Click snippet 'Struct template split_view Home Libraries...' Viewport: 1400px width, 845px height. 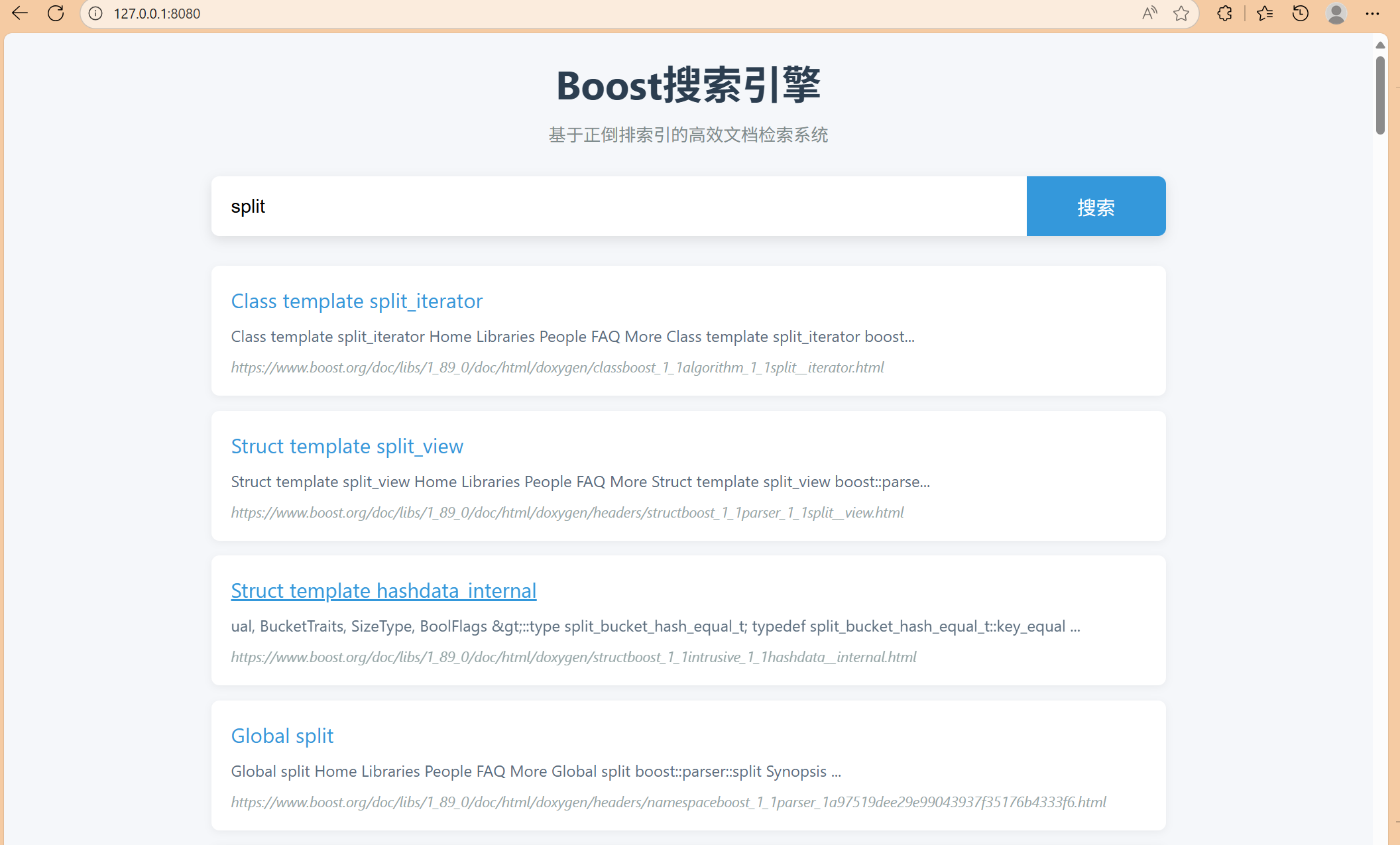(x=581, y=482)
